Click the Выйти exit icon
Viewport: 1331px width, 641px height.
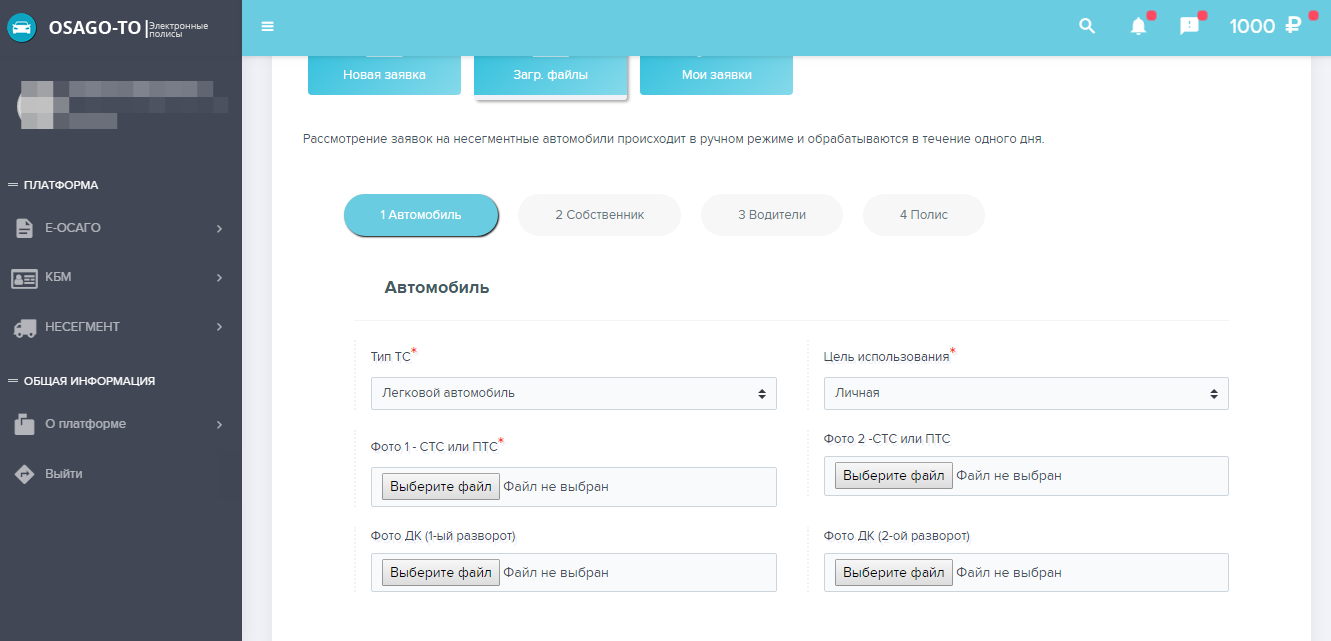tap(25, 474)
